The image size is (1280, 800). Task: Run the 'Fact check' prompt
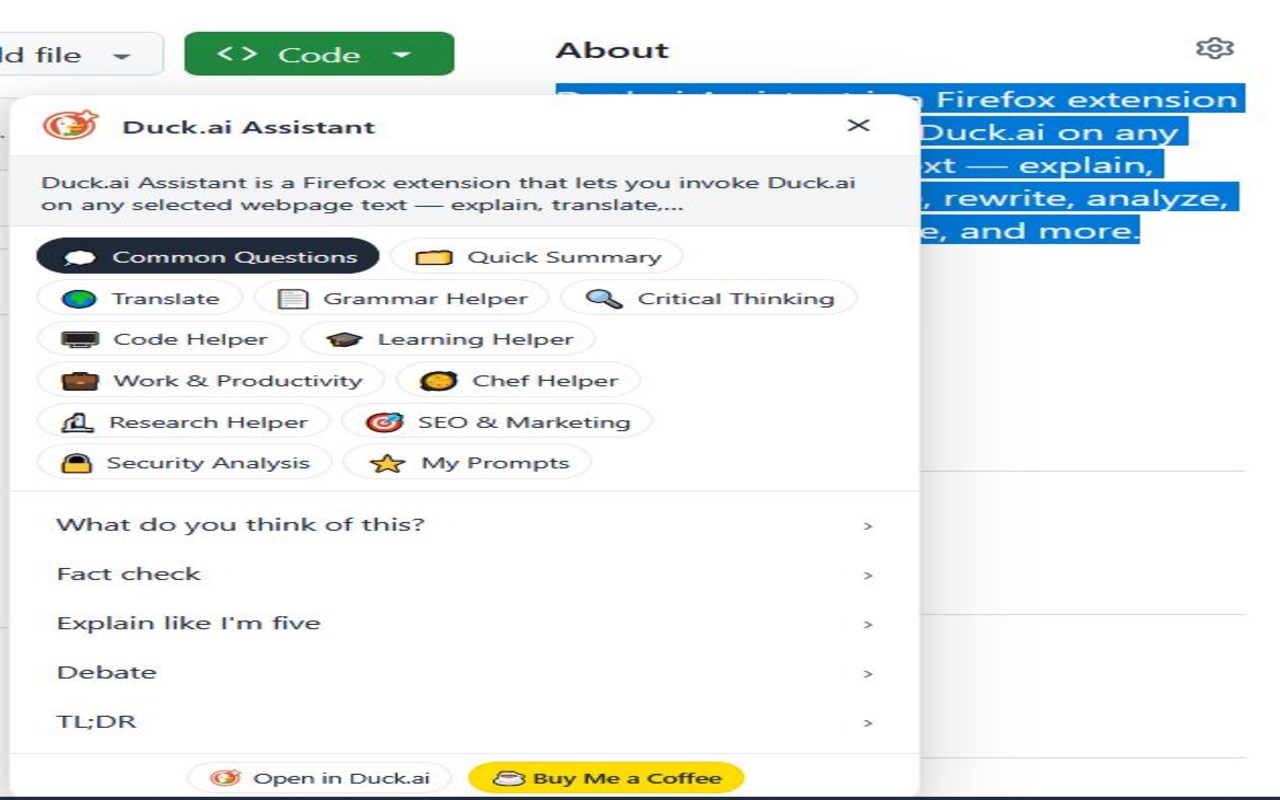click(465, 574)
